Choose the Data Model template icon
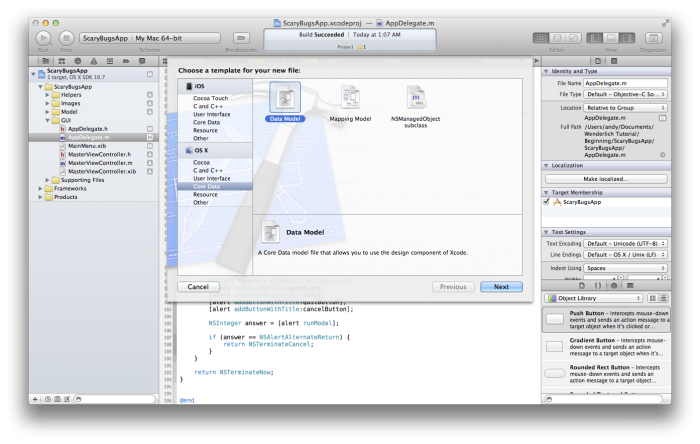700x444 pixels. [285, 97]
